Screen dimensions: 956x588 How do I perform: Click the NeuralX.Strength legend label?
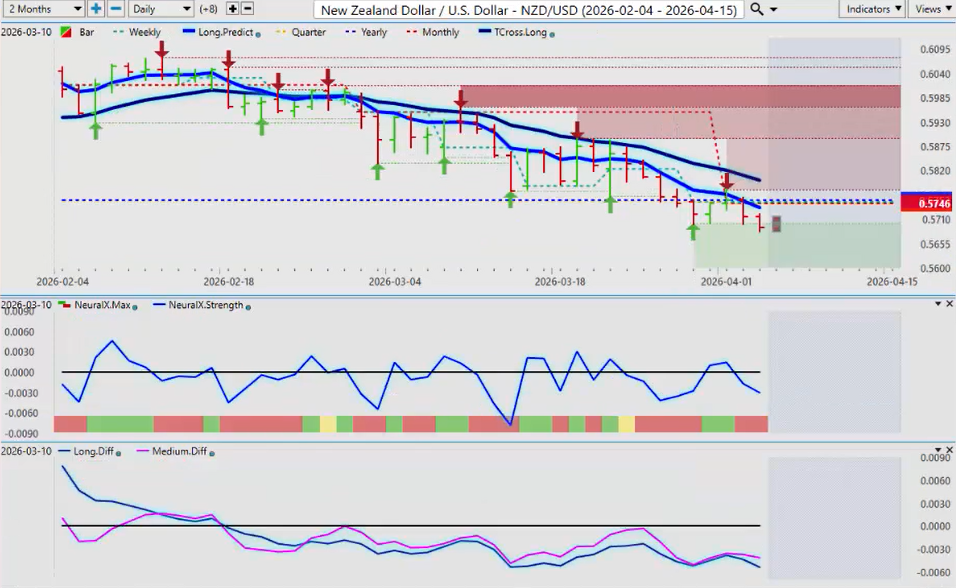tap(205, 305)
